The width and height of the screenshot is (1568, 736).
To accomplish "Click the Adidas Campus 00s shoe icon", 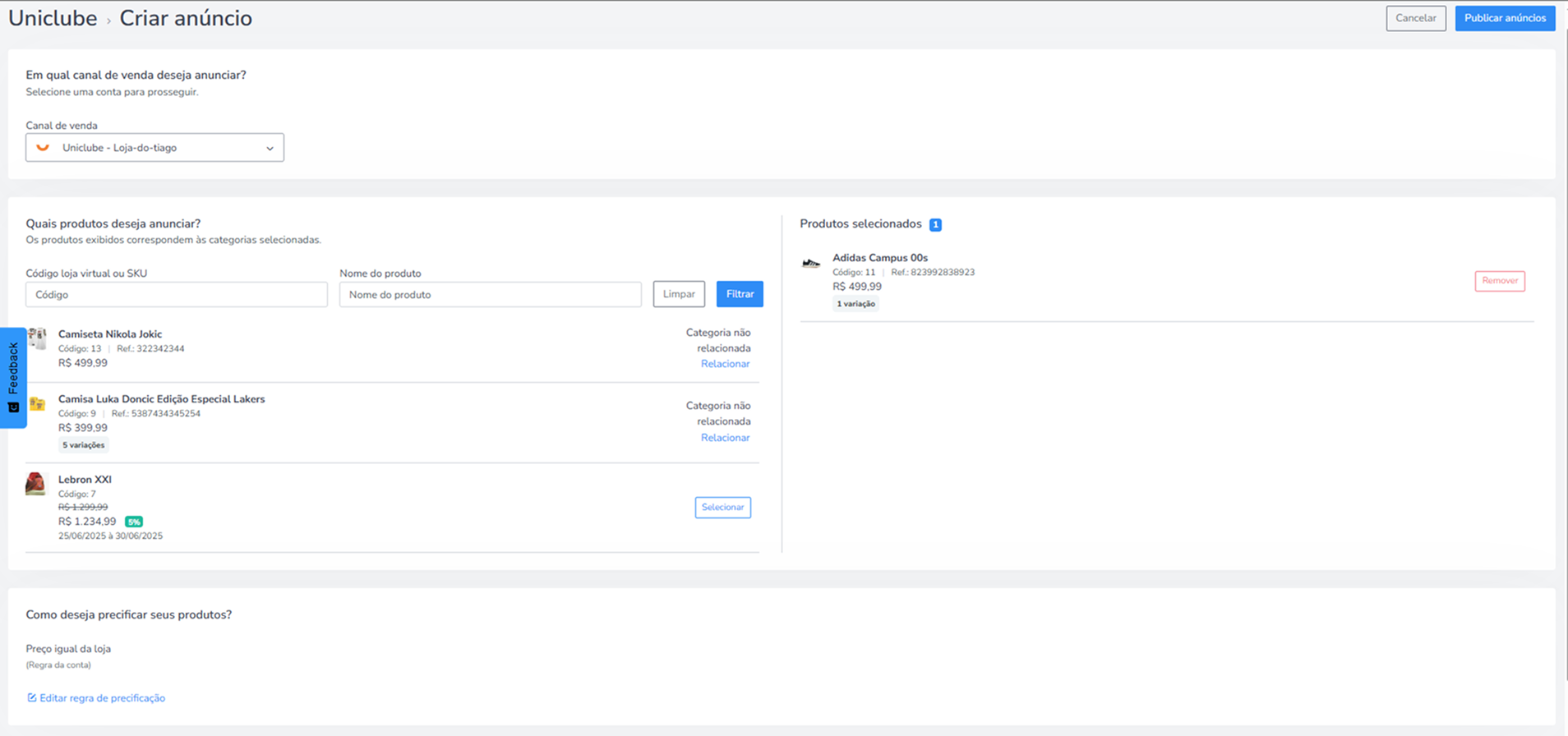I will click(811, 264).
